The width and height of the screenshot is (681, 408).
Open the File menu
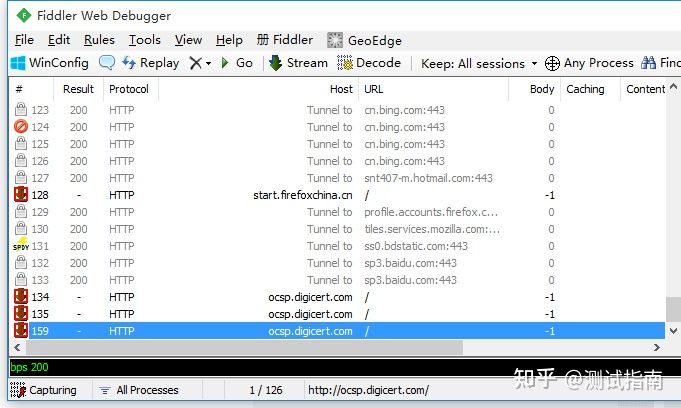click(24, 40)
